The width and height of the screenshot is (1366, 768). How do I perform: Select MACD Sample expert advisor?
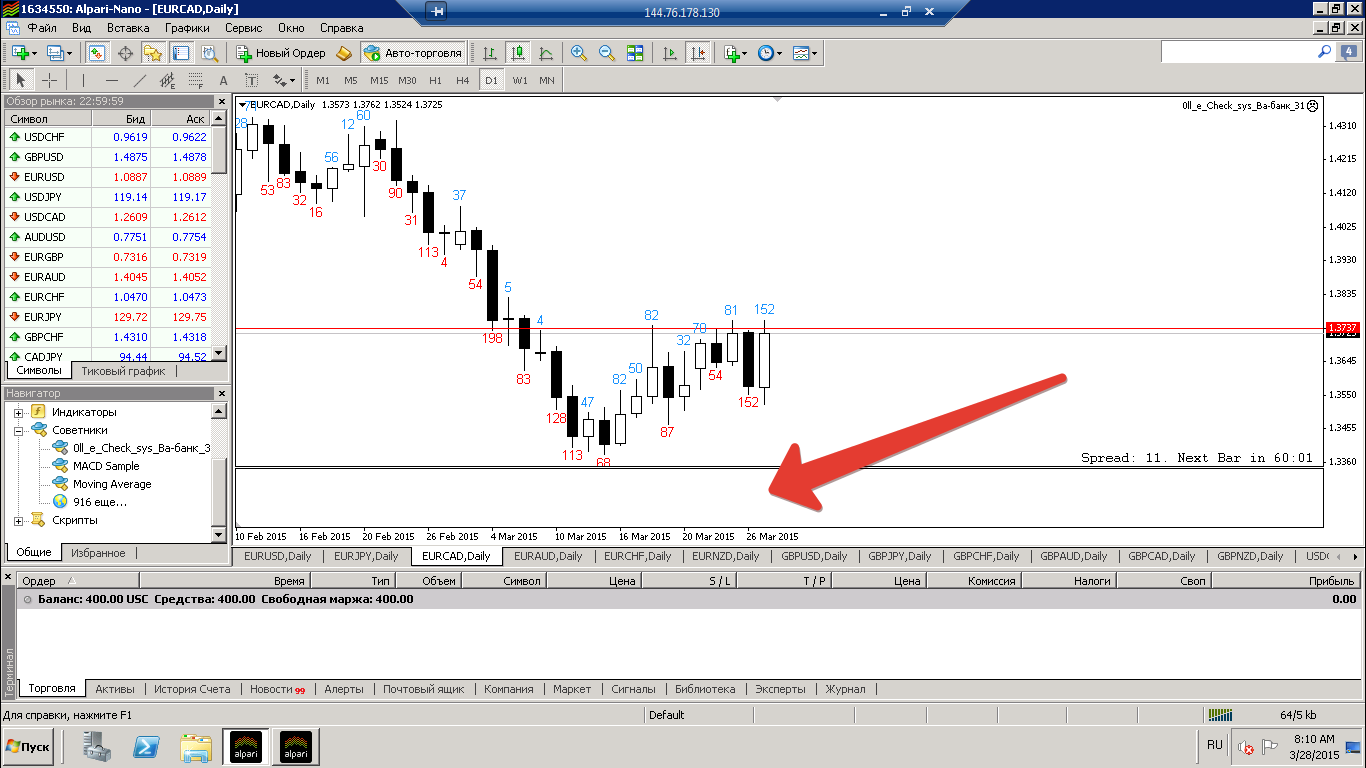106,466
